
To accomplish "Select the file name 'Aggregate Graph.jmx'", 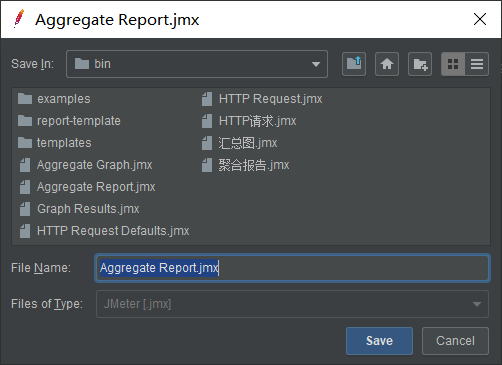I will [x=95, y=165].
